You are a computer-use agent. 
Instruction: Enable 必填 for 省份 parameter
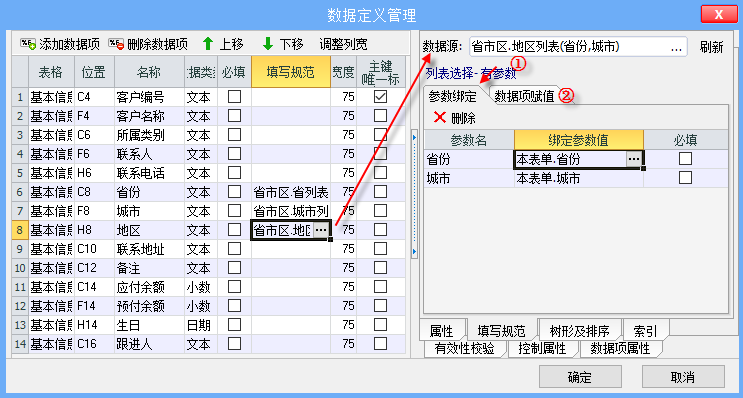(x=685, y=159)
